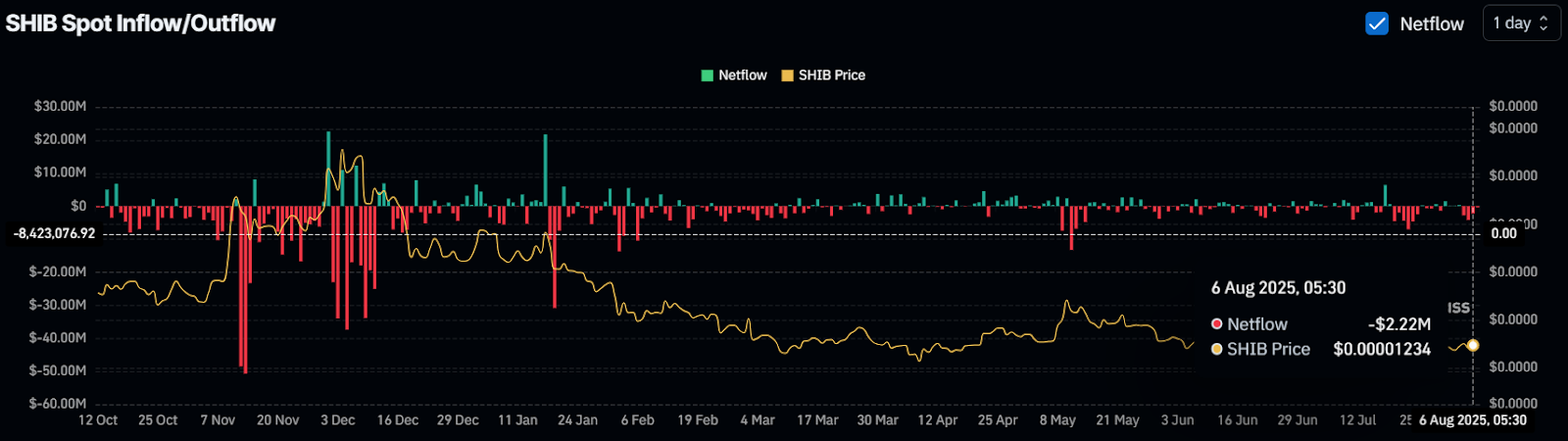Image resolution: width=1568 pixels, height=441 pixels.
Task: Click the 12 Jul date label
Action: click(x=1357, y=419)
